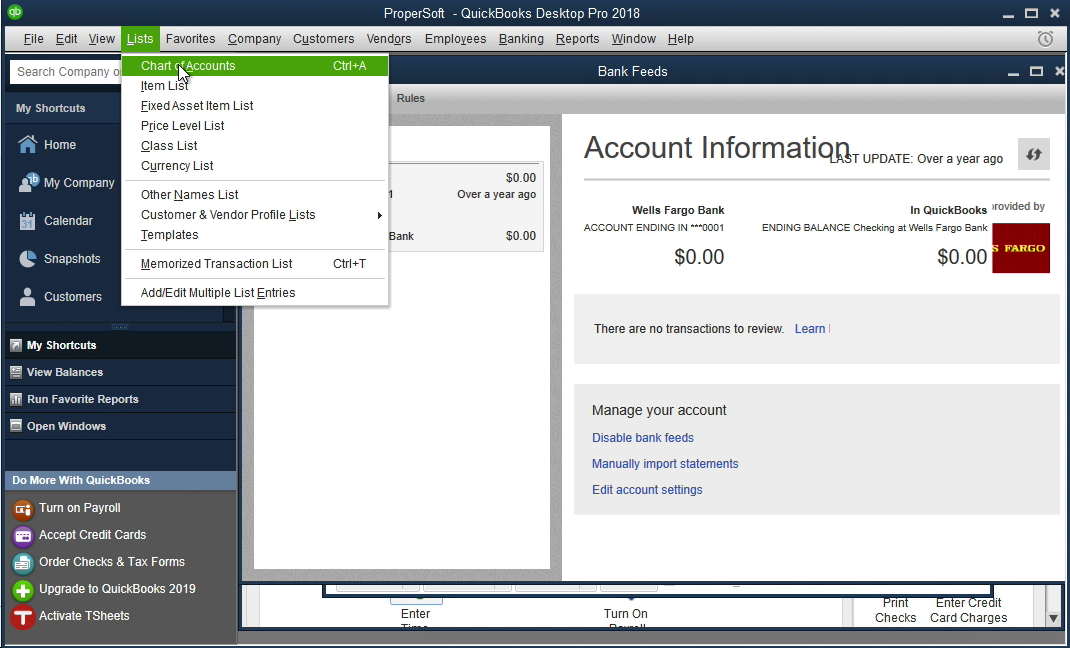Click the Accept Credit Cards icon
Screen dimensions: 1070x648
[x=23, y=535]
